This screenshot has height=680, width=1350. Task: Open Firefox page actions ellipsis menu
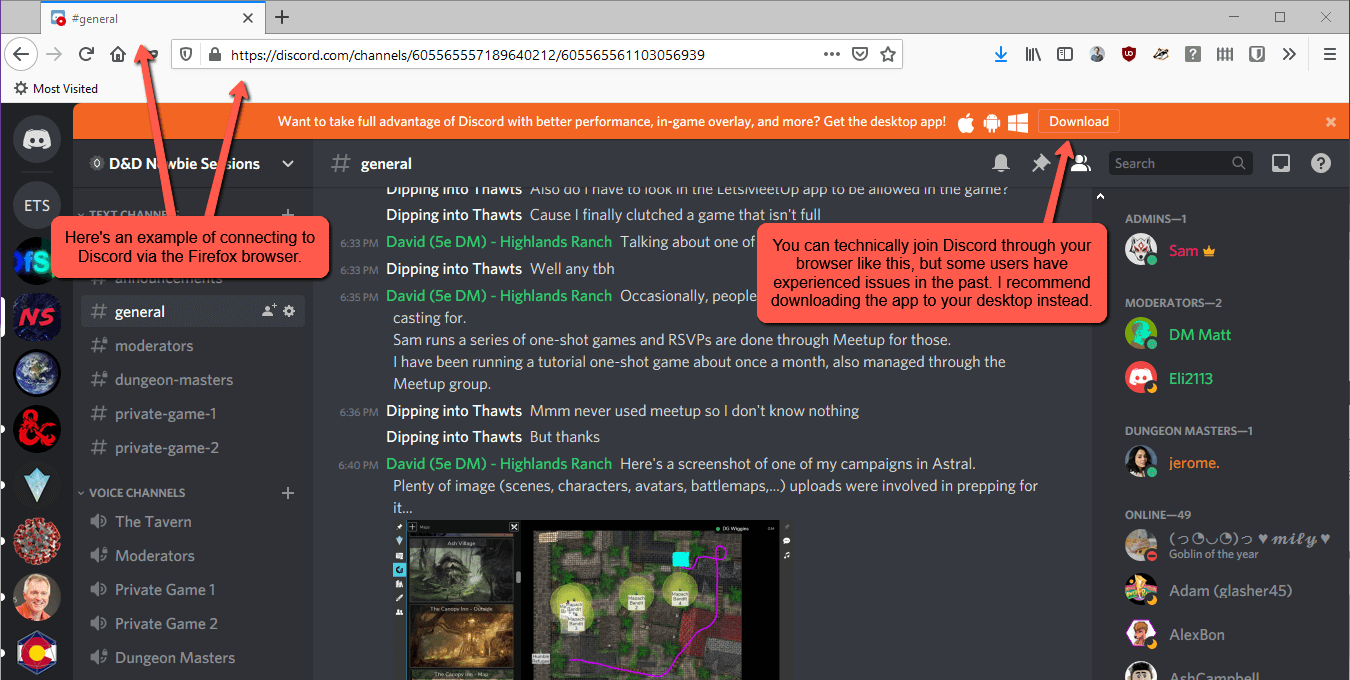click(x=831, y=55)
